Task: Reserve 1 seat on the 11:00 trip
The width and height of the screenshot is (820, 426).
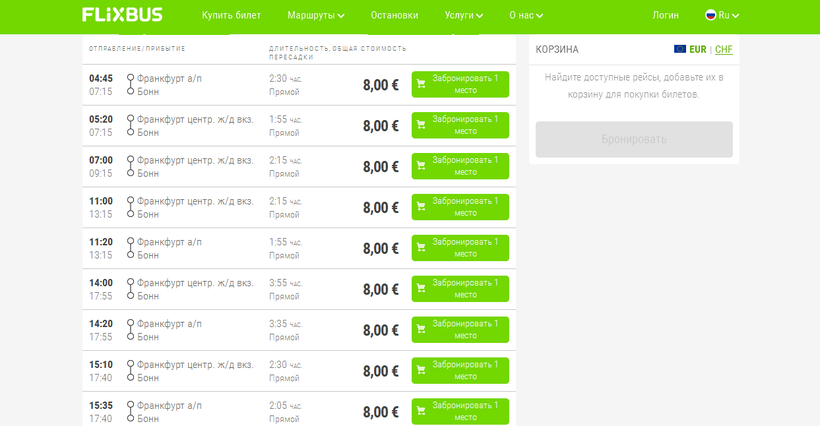Action: 460,208
